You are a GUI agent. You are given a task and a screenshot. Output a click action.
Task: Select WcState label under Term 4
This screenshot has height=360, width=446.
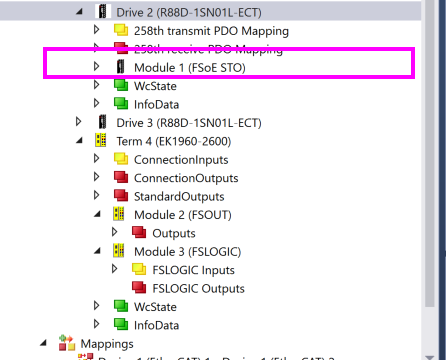point(155,307)
